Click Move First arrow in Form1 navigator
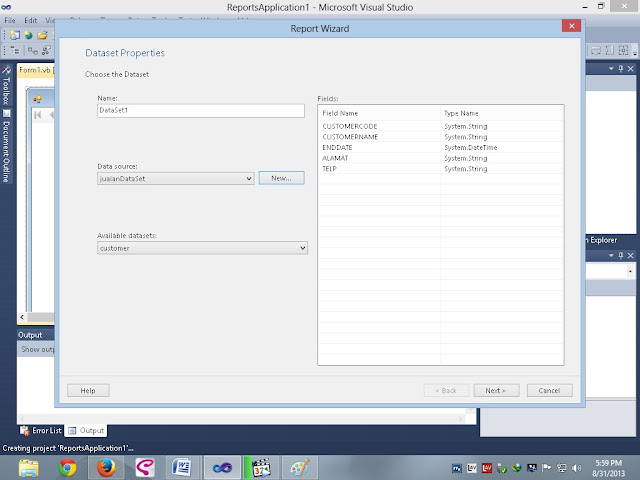 38,115
